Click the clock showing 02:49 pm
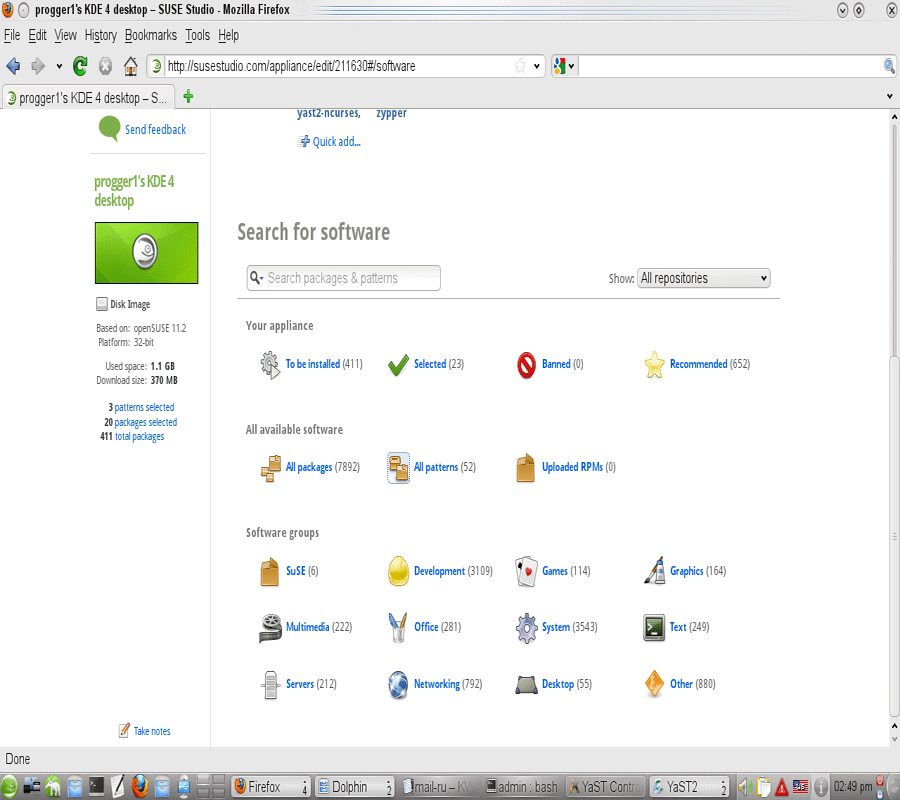 tap(853, 787)
